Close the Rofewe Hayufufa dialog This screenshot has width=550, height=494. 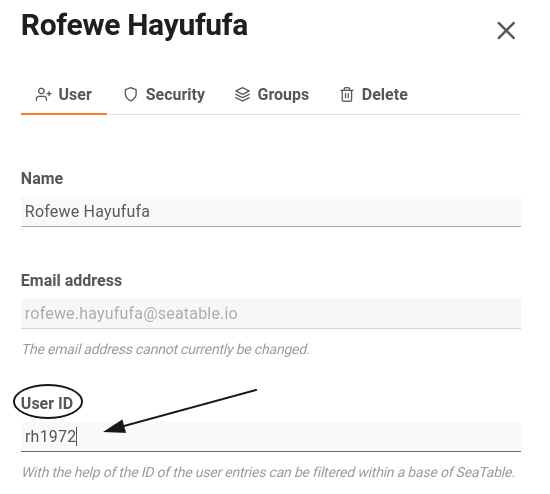tap(506, 31)
